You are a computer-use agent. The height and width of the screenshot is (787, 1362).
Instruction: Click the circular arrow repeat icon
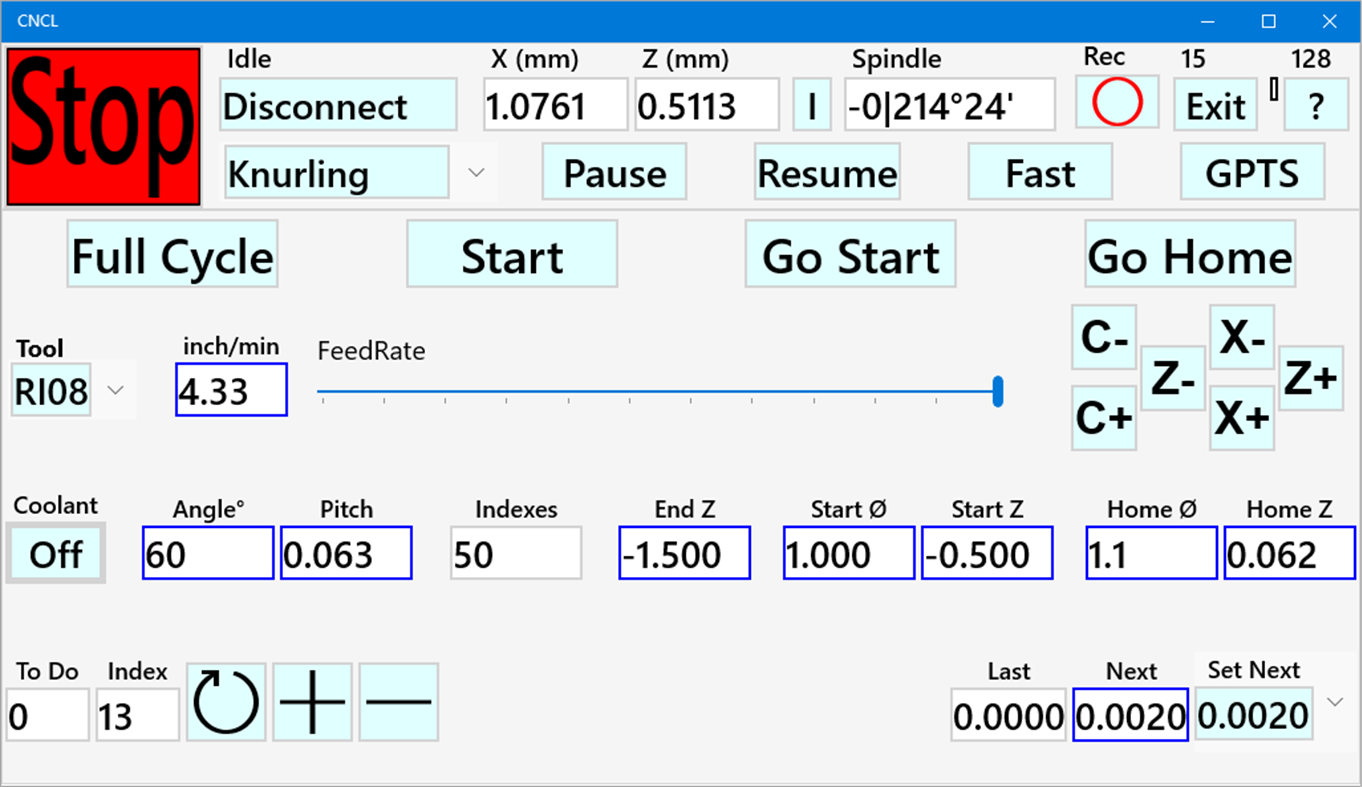point(226,701)
